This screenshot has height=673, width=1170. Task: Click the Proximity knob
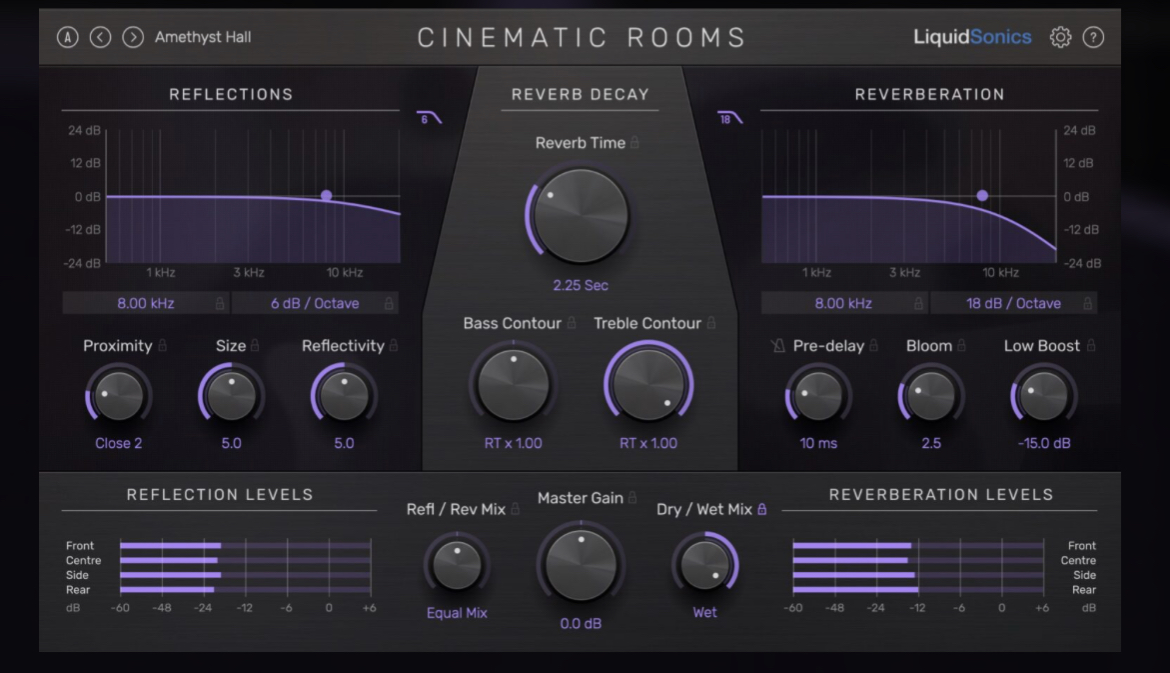click(x=118, y=396)
